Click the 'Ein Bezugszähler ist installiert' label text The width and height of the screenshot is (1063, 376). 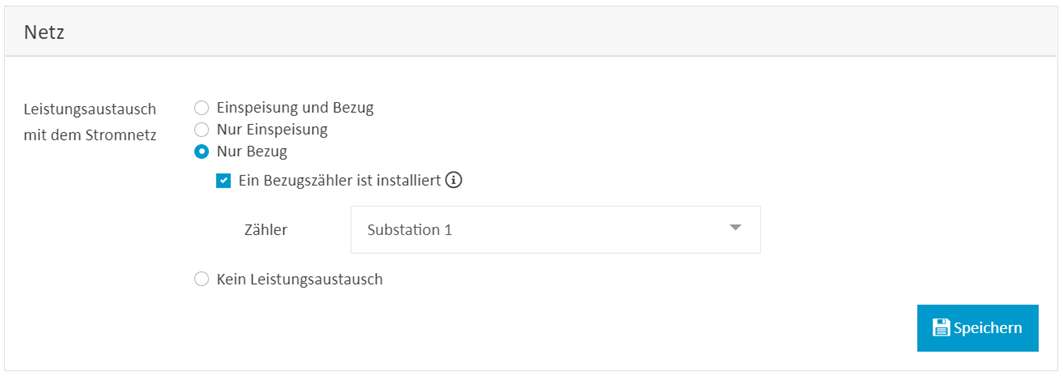pyautogui.click(x=340, y=181)
